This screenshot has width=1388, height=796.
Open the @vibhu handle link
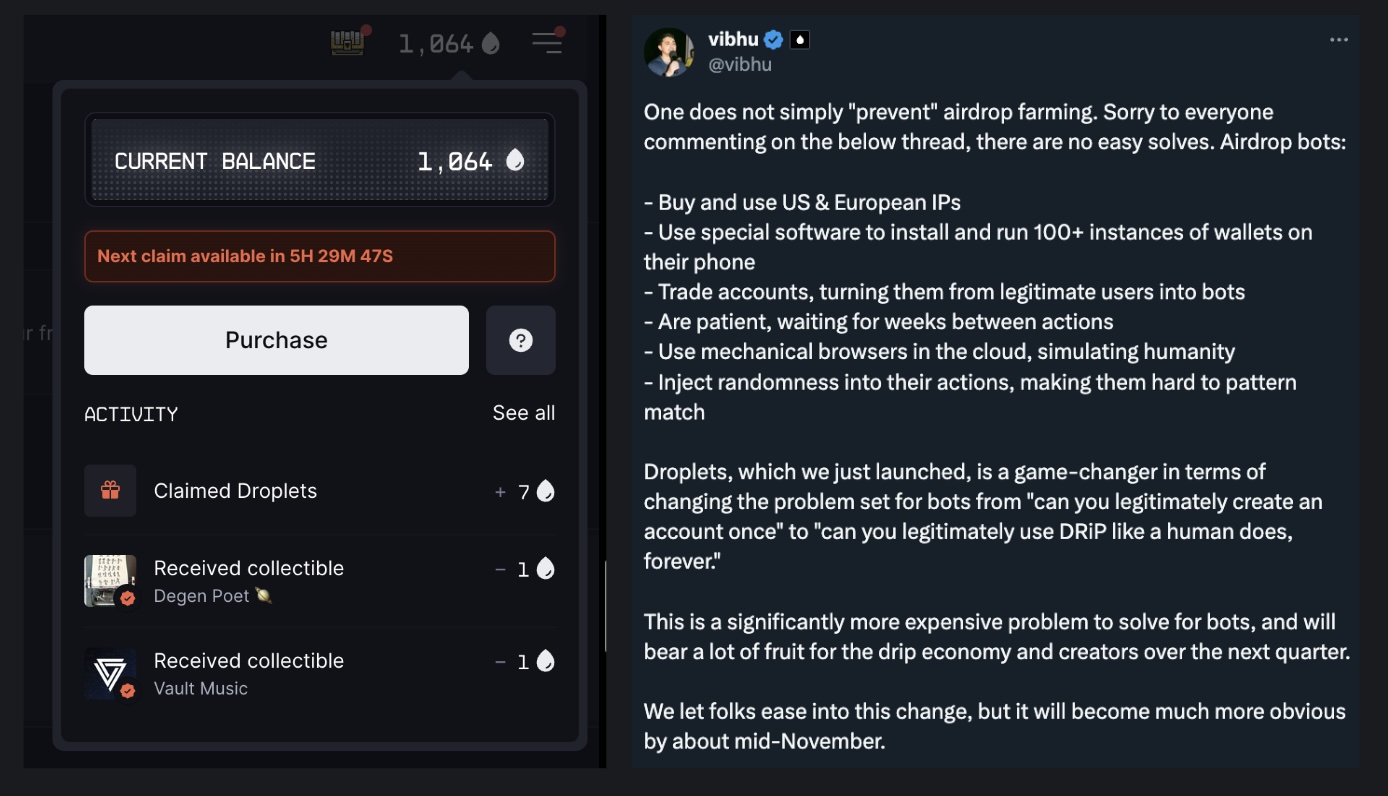pyautogui.click(x=740, y=64)
